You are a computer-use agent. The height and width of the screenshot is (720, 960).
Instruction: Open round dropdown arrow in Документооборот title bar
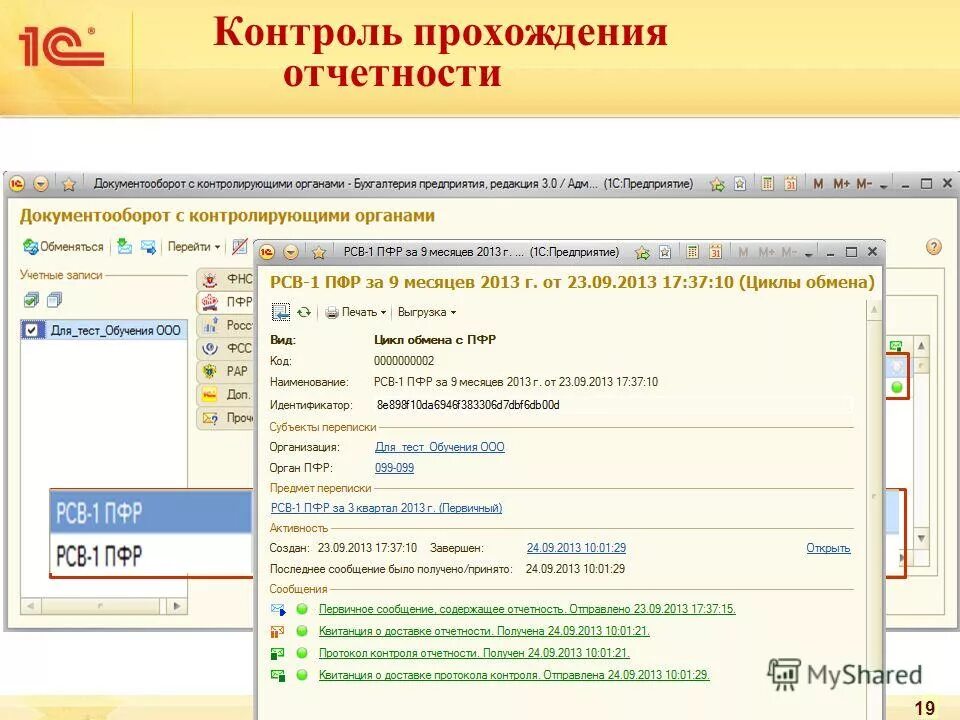[40, 183]
